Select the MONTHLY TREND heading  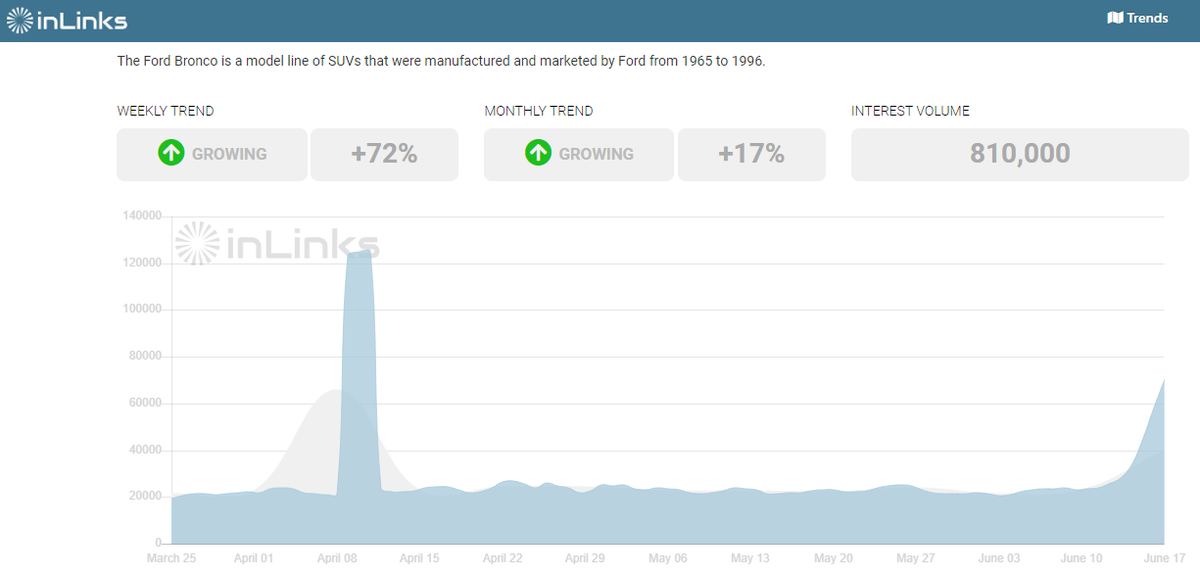[x=538, y=111]
